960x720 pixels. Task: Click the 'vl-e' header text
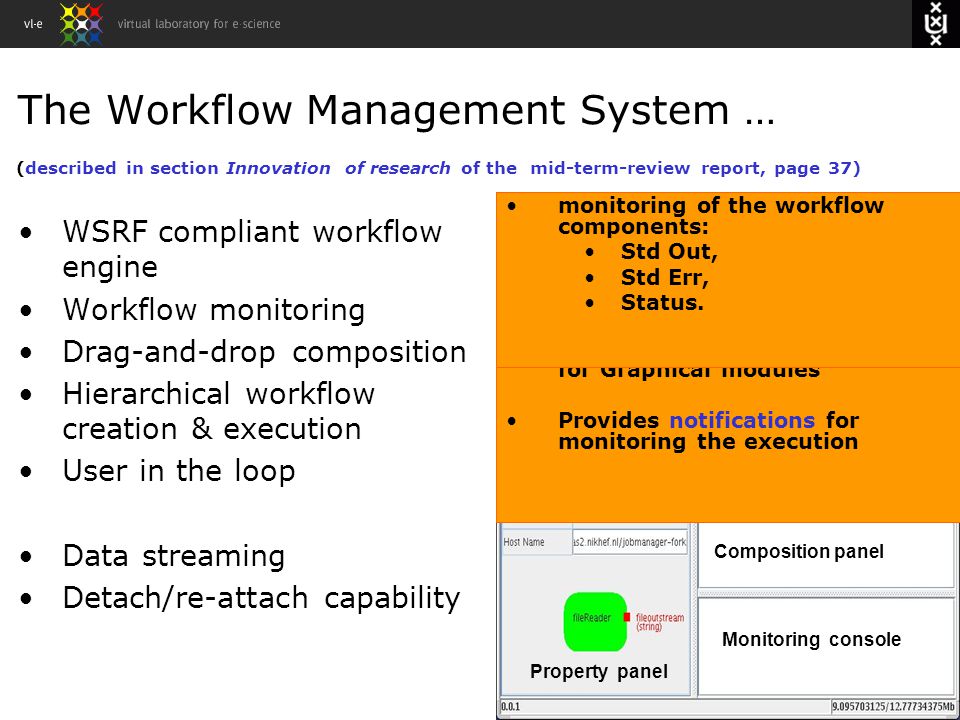click(x=33, y=24)
